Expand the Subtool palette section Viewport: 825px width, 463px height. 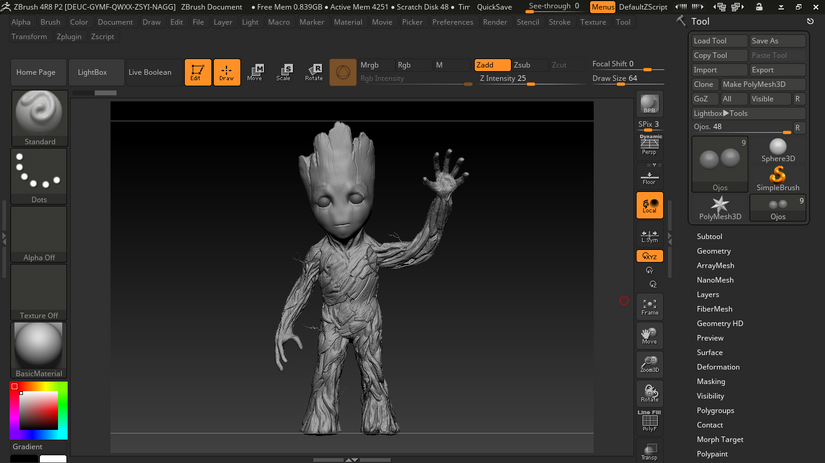709,237
